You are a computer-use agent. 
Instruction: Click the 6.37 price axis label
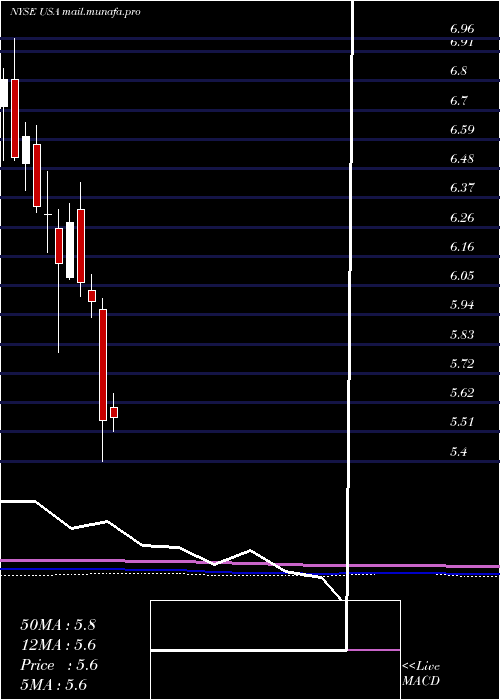(x=462, y=188)
